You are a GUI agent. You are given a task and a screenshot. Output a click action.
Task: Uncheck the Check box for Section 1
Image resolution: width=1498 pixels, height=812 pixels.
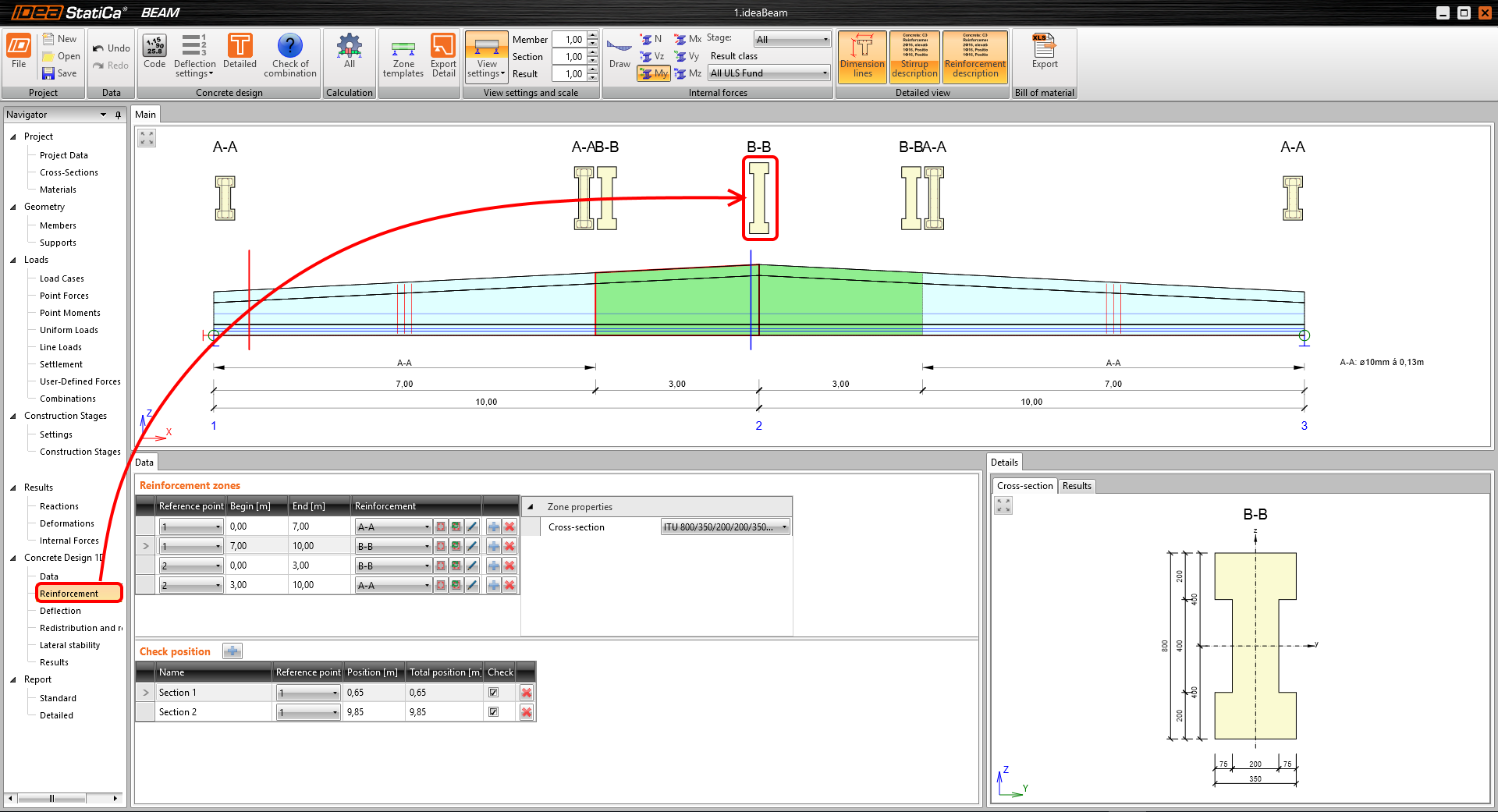click(x=493, y=693)
